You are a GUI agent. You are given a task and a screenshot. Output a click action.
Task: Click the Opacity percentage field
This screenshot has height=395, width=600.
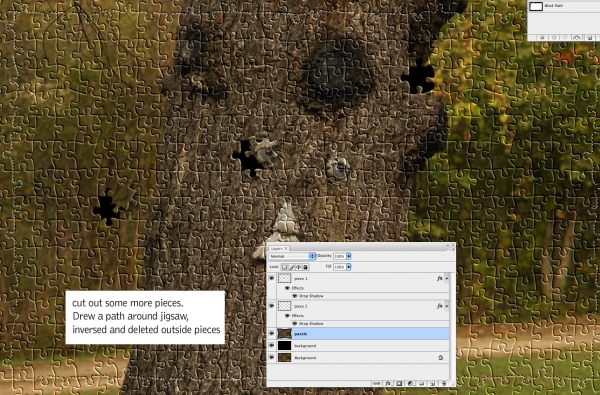coord(340,256)
